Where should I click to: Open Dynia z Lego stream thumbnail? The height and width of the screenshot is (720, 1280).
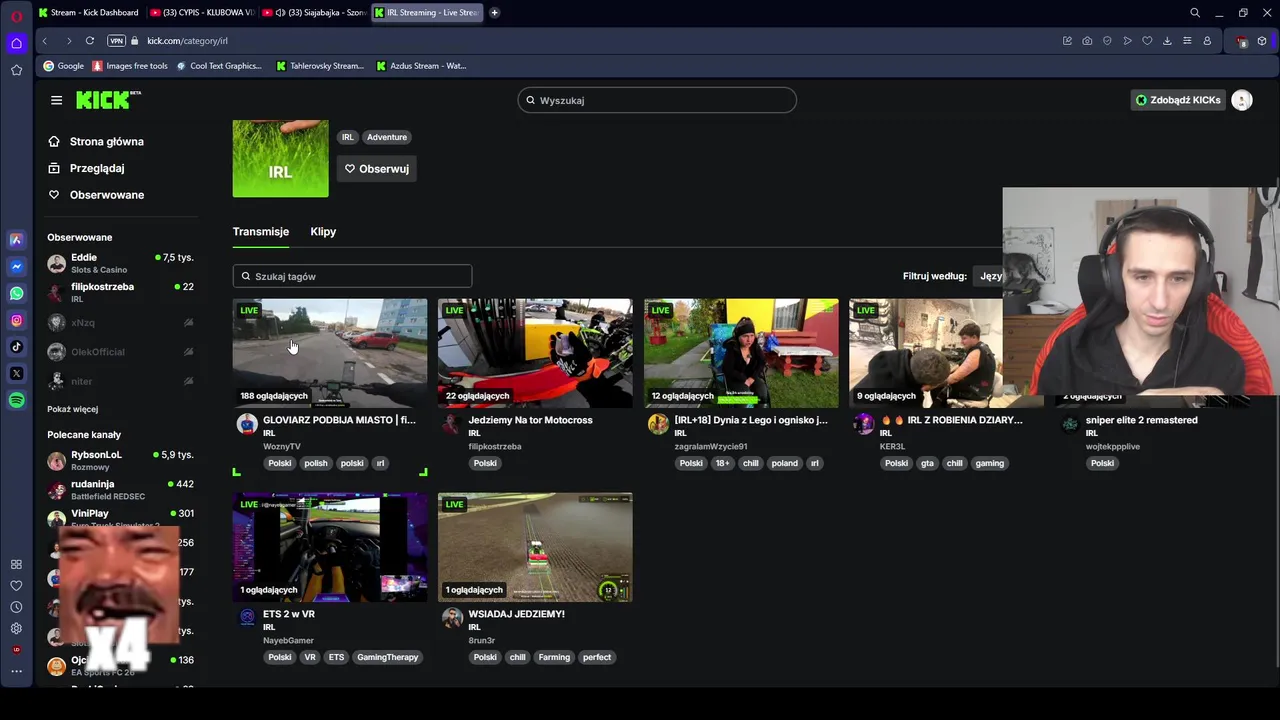[x=741, y=353]
